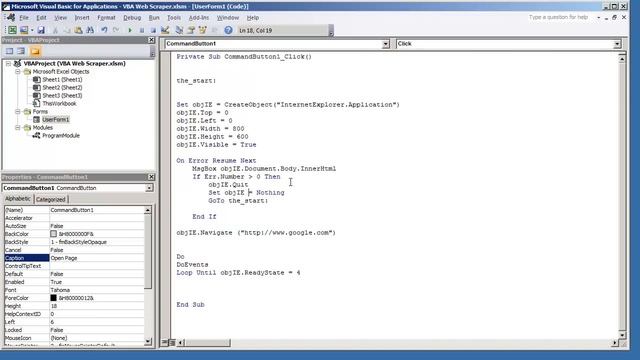The width and height of the screenshot is (640, 360).
Task: Click the Open Page caption value
Action: point(64,258)
